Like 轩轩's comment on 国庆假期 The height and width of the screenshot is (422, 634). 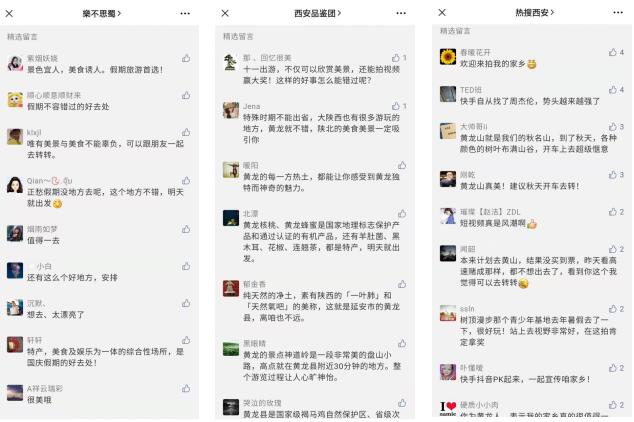click(186, 340)
